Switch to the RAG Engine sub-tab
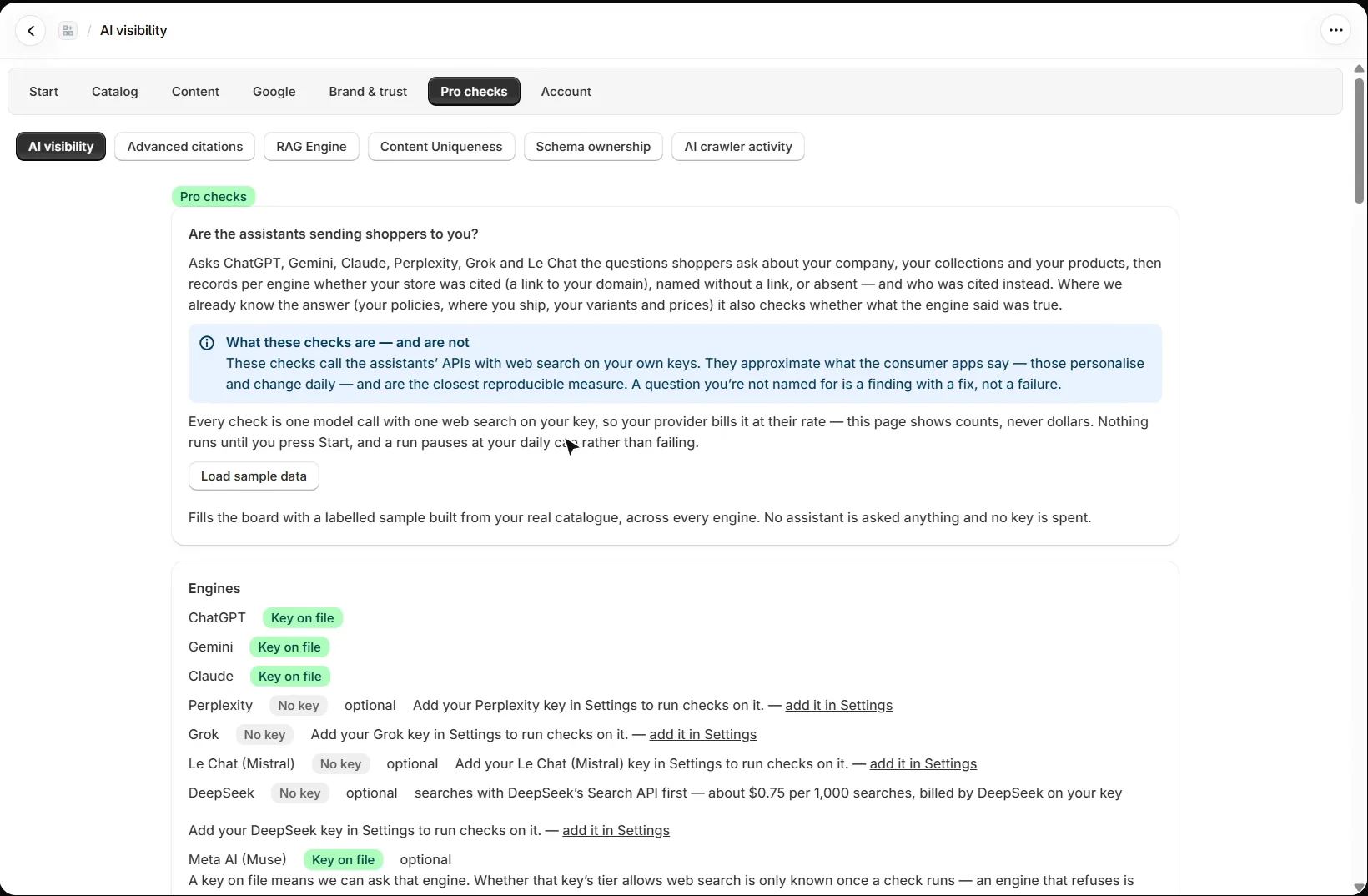 [311, 147]
